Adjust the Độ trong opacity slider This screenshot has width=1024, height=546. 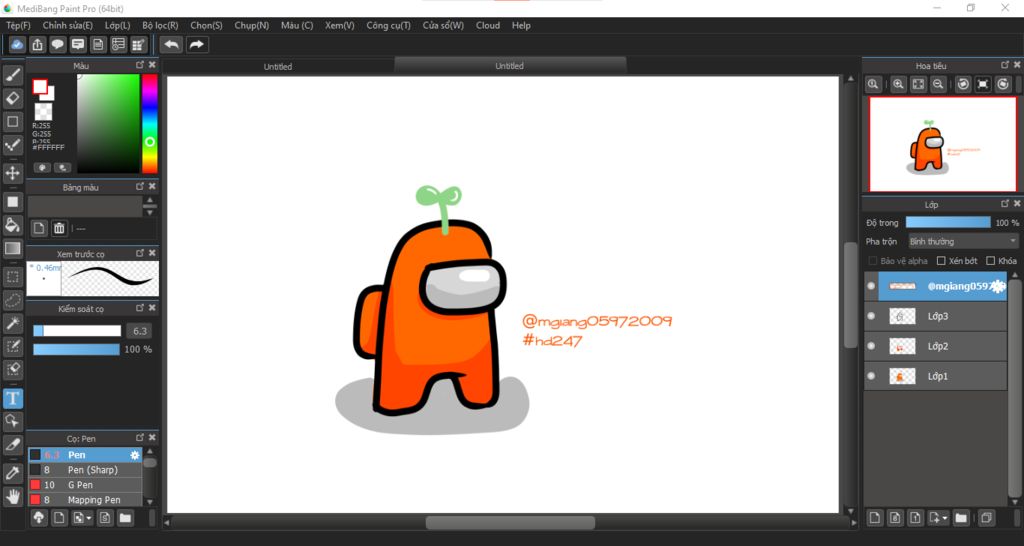point(948,223)
